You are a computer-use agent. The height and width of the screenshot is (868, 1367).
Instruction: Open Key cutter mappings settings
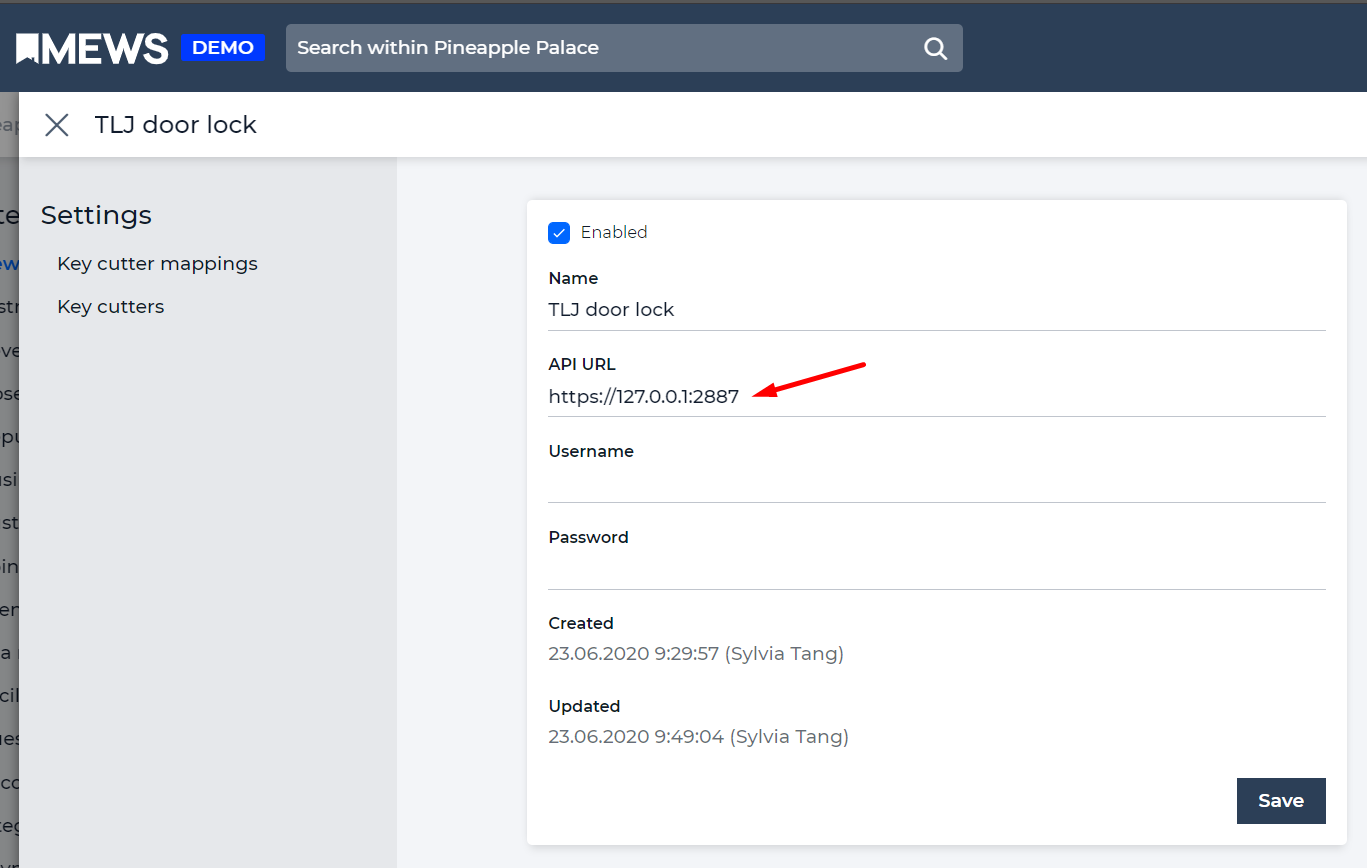point(158,264)
